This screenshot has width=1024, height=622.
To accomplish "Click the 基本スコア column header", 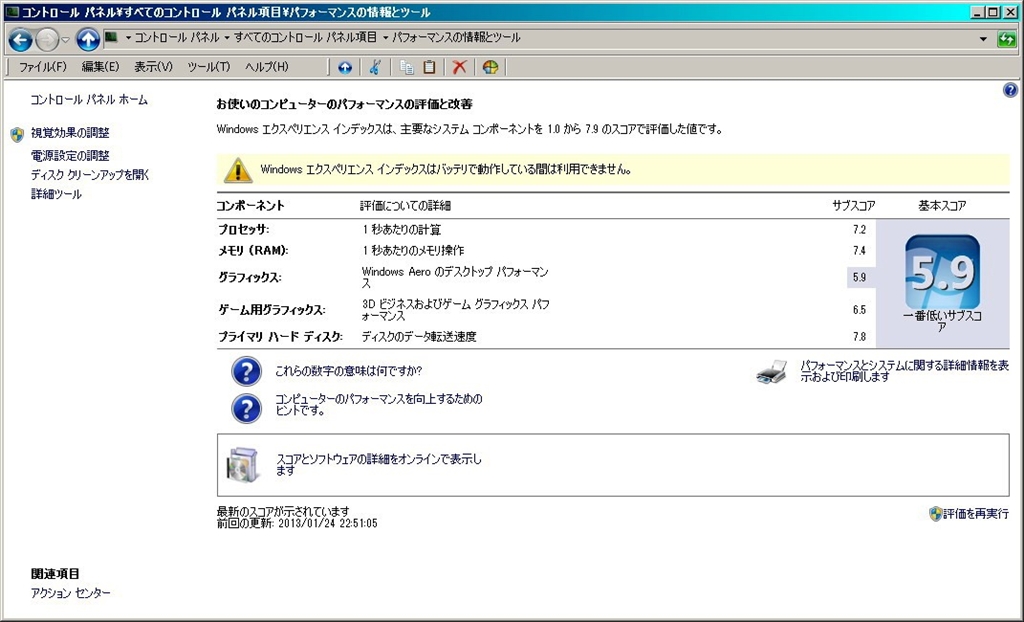I will tap(942, 206).
